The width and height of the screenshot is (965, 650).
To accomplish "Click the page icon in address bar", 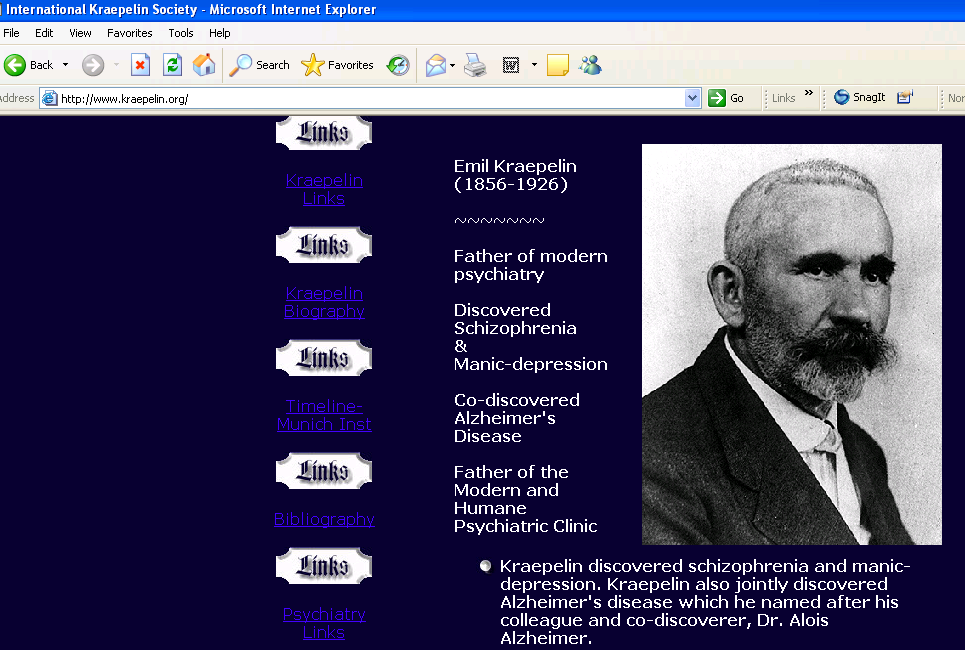I will tap(50, 98).
